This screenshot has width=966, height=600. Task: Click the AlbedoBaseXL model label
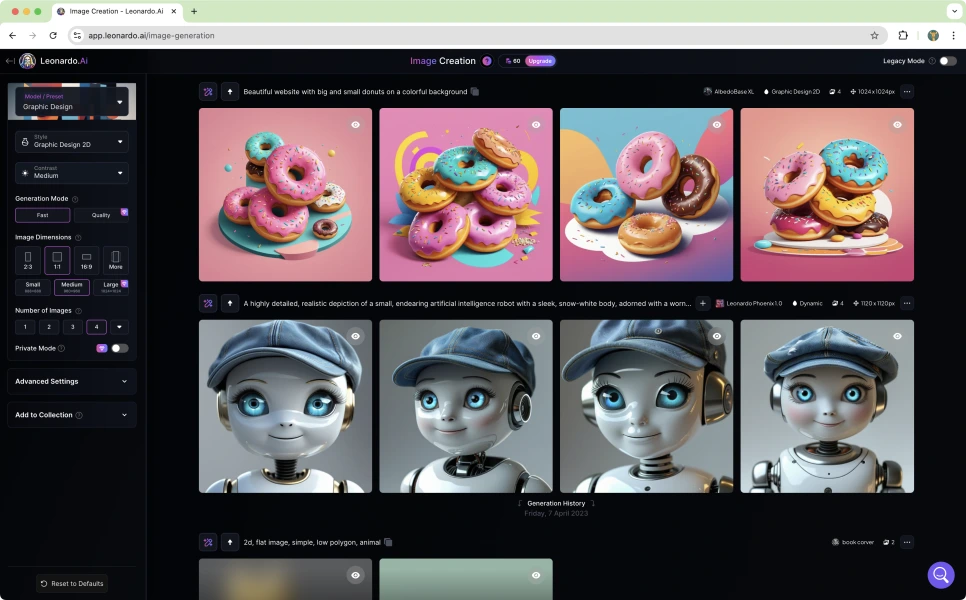coord(729,92)
